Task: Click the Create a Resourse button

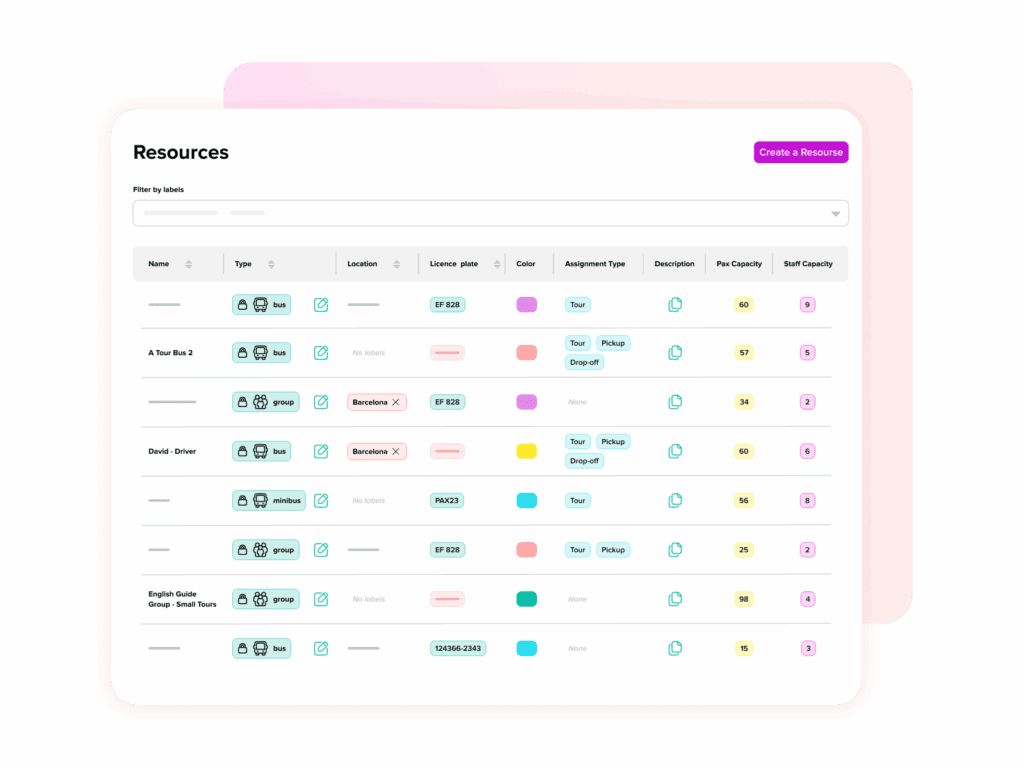Action: click(800, 153)
